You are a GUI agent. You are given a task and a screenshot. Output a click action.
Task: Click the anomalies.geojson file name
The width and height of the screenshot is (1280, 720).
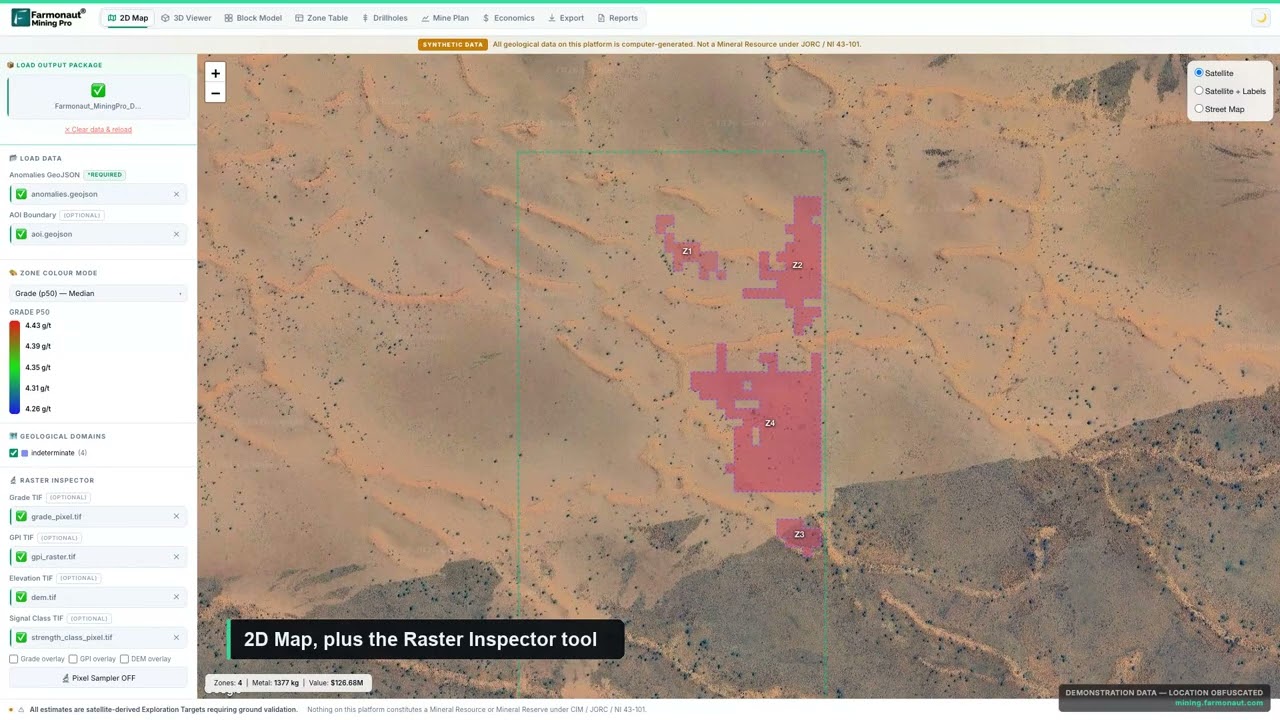coord(64,194)
